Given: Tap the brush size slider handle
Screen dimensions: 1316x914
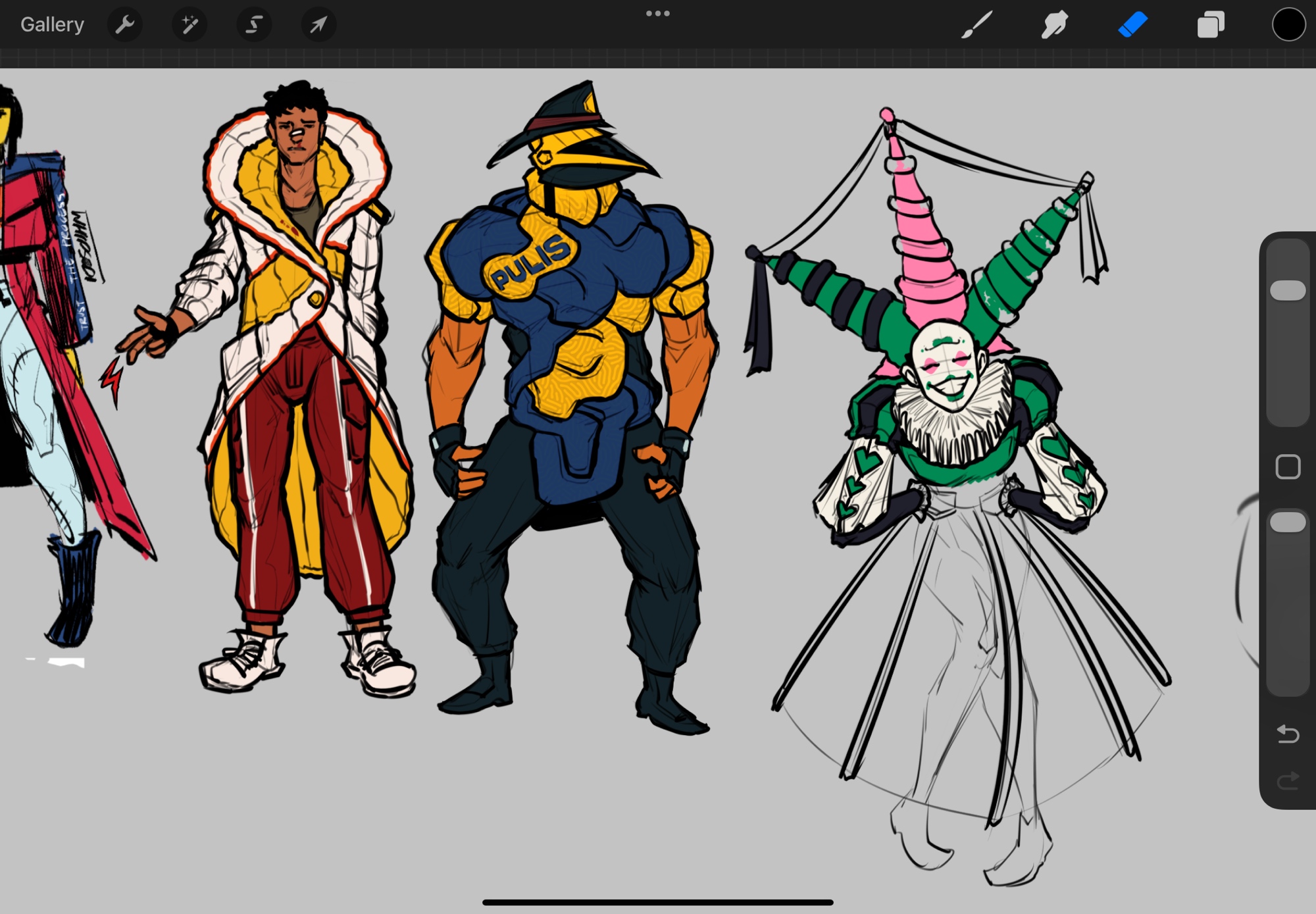Looking at the screenshot, I should (1288, 290).
